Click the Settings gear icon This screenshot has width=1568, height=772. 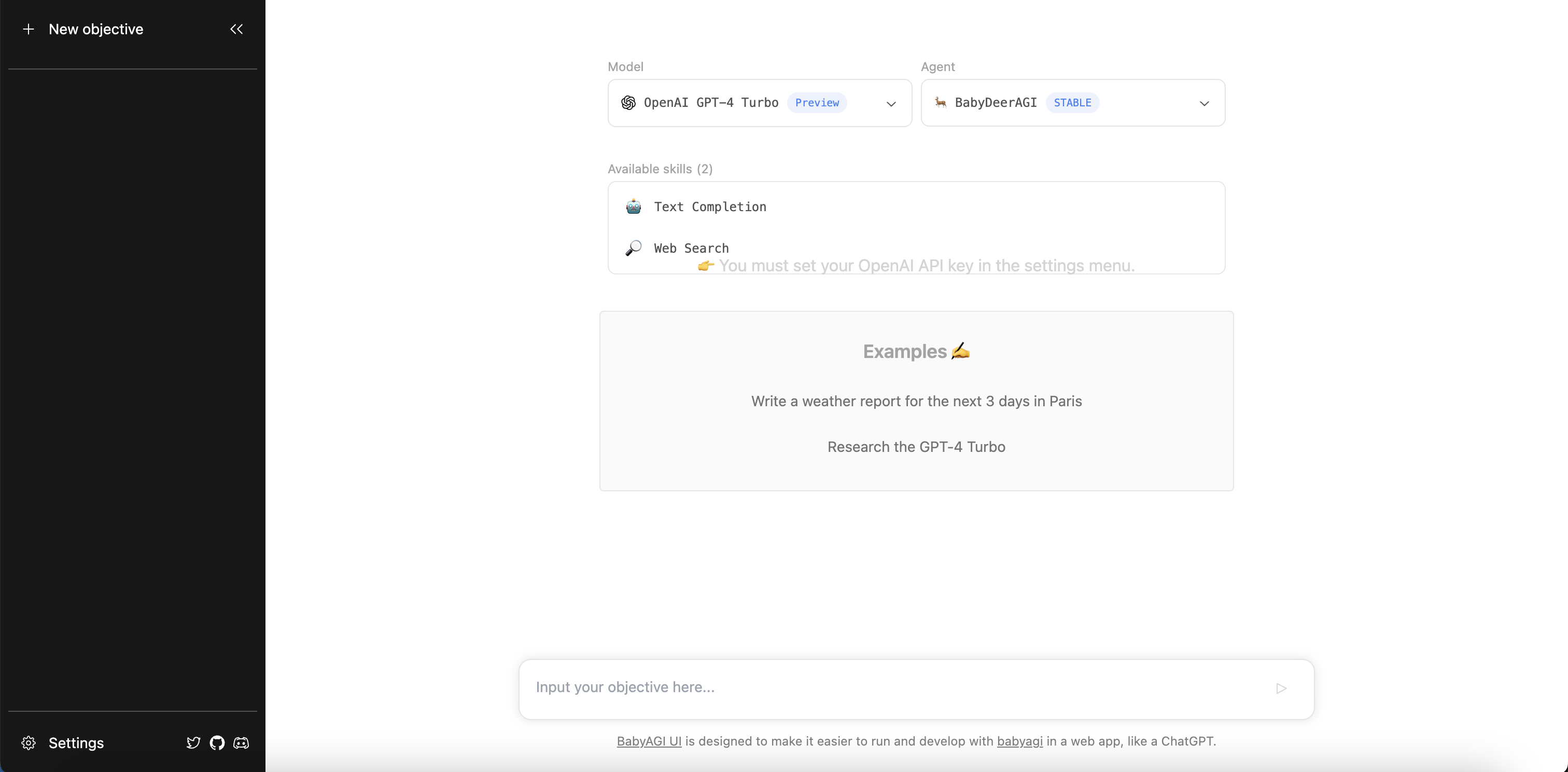pyautogui.click(x=29, y=743)
